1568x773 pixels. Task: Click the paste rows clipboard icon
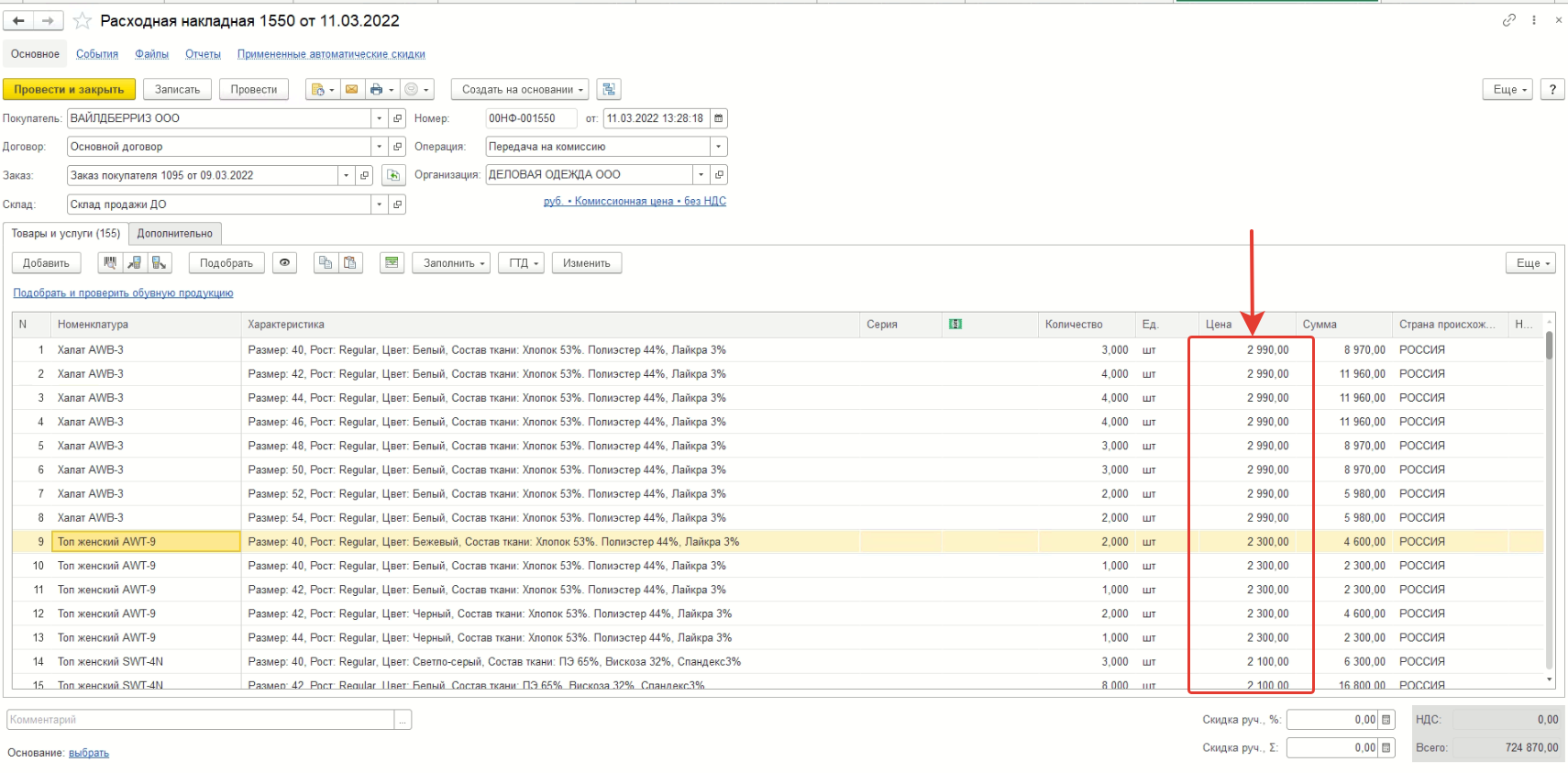pos(349,263)
